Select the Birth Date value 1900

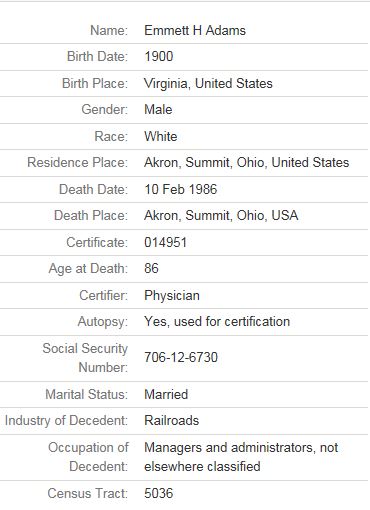pos(159,56)
